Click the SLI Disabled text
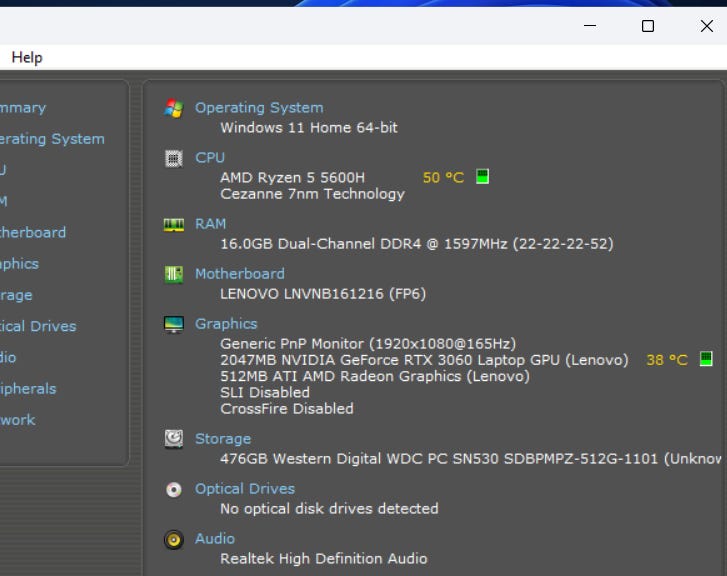This screenshot has width=727, height=576. pyautogui.click(x=265, y=393)
